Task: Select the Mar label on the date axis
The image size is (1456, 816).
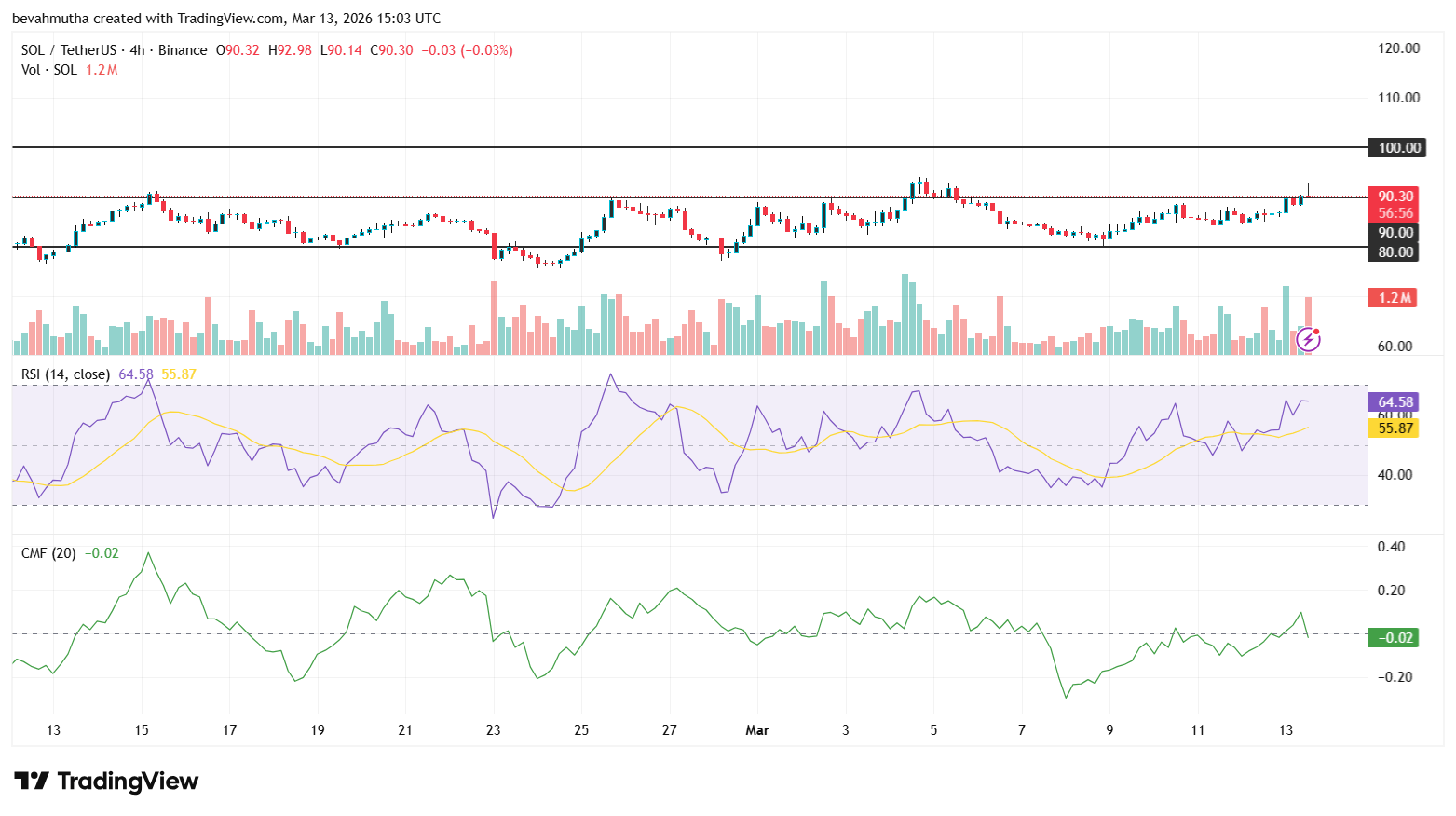Action: click(757, 730)
